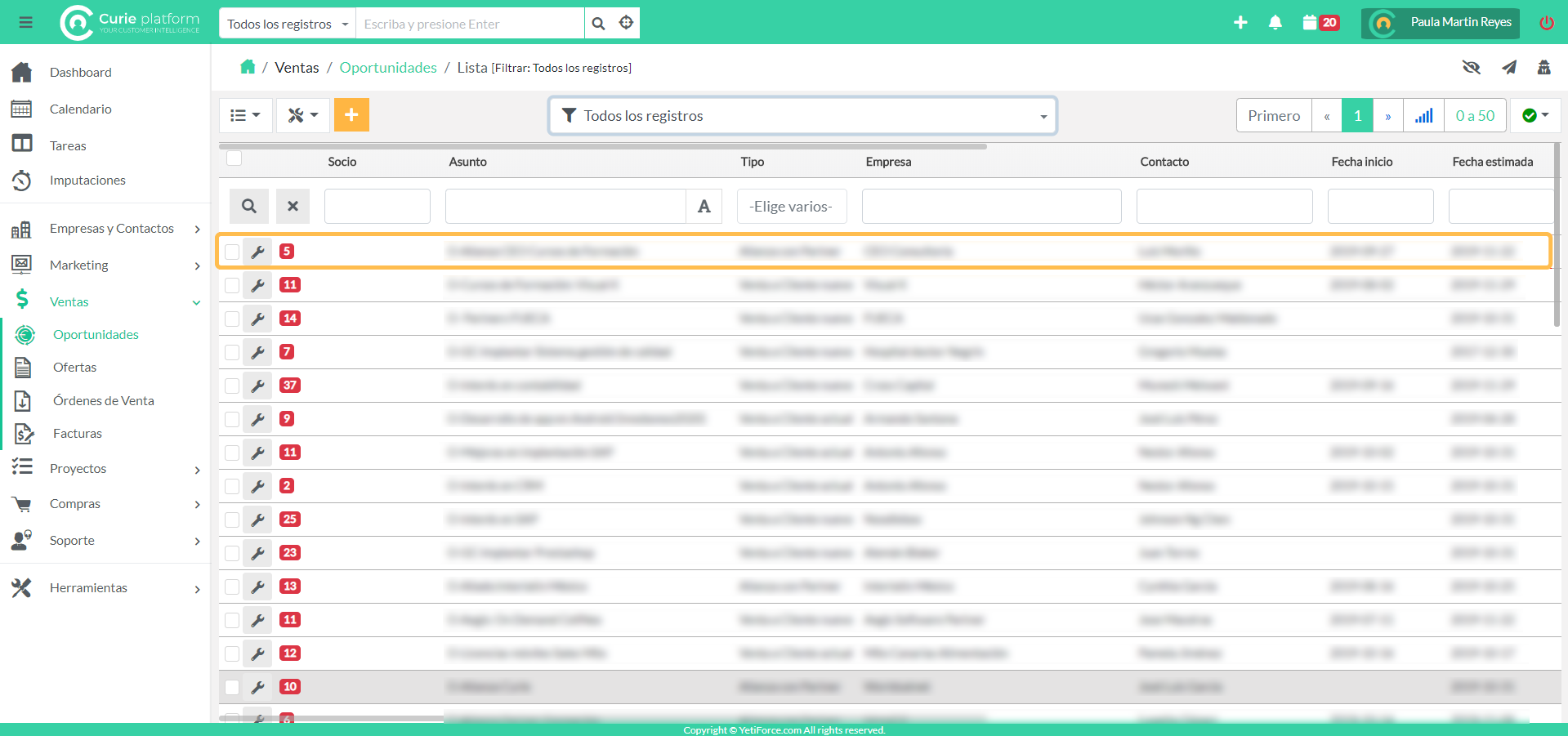Open the '-Elige varios-' Tipo selector
This screenshot has width=1568, height=736.
click(791, 207)
